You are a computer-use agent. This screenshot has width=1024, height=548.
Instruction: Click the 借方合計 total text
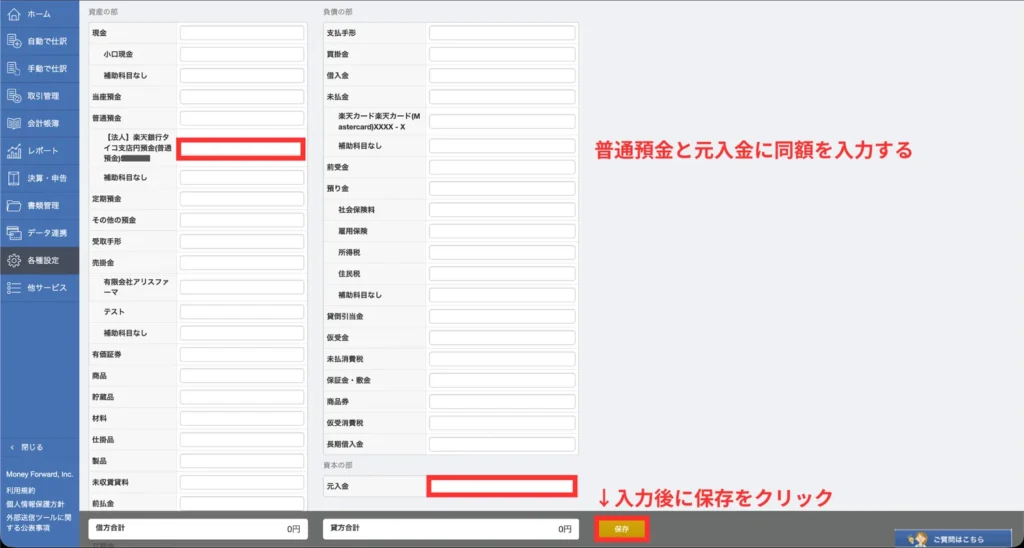pos(112,528)
